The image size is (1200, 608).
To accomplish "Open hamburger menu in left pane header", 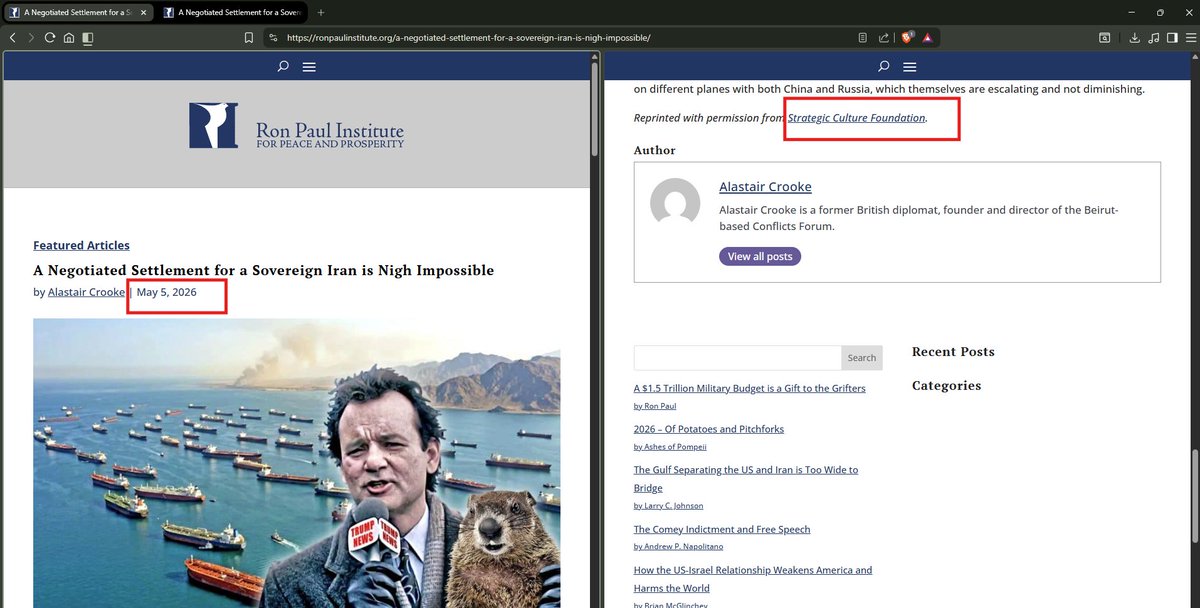I will (309, 67).
